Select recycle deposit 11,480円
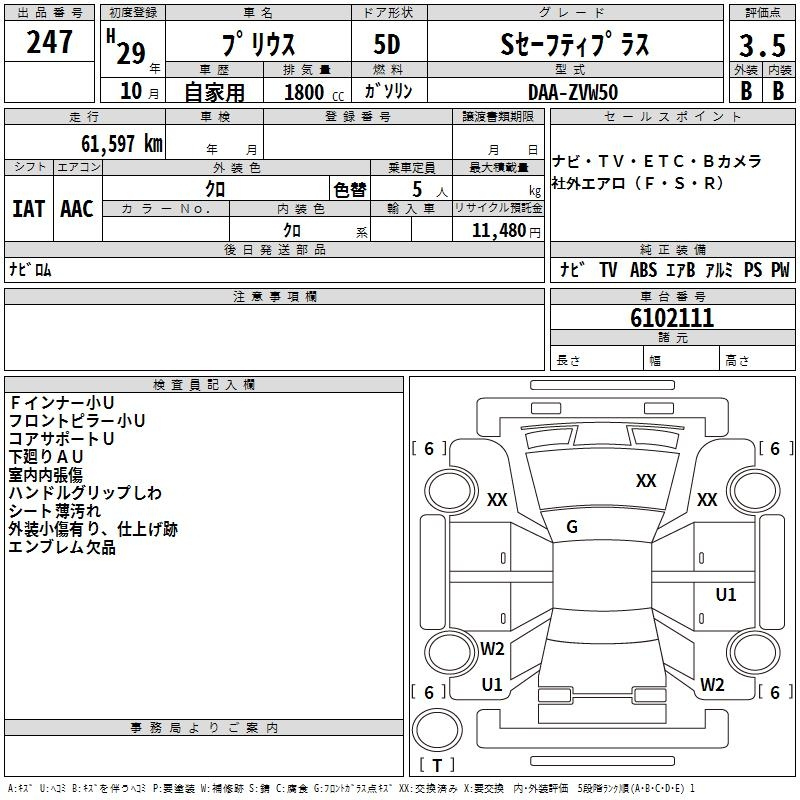 pyautogui.click(x=506, y=231)
